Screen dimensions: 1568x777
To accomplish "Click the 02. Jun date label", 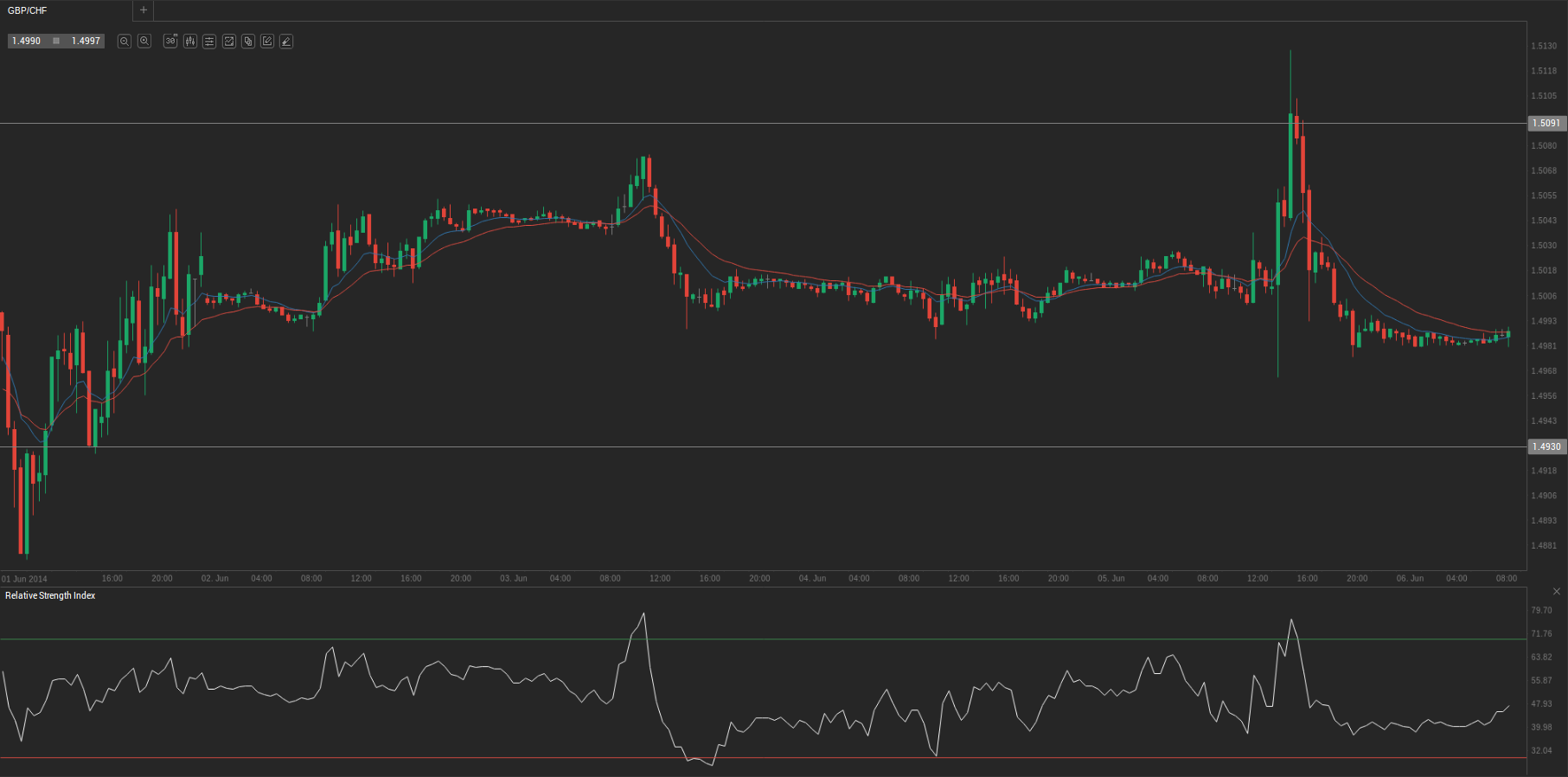I will (x=215, y=578).
